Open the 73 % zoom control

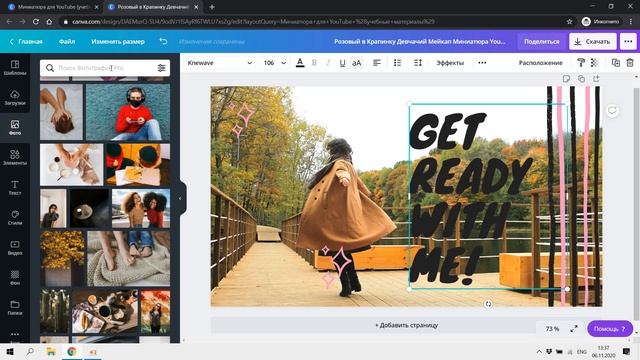click(x=552, y=329)
